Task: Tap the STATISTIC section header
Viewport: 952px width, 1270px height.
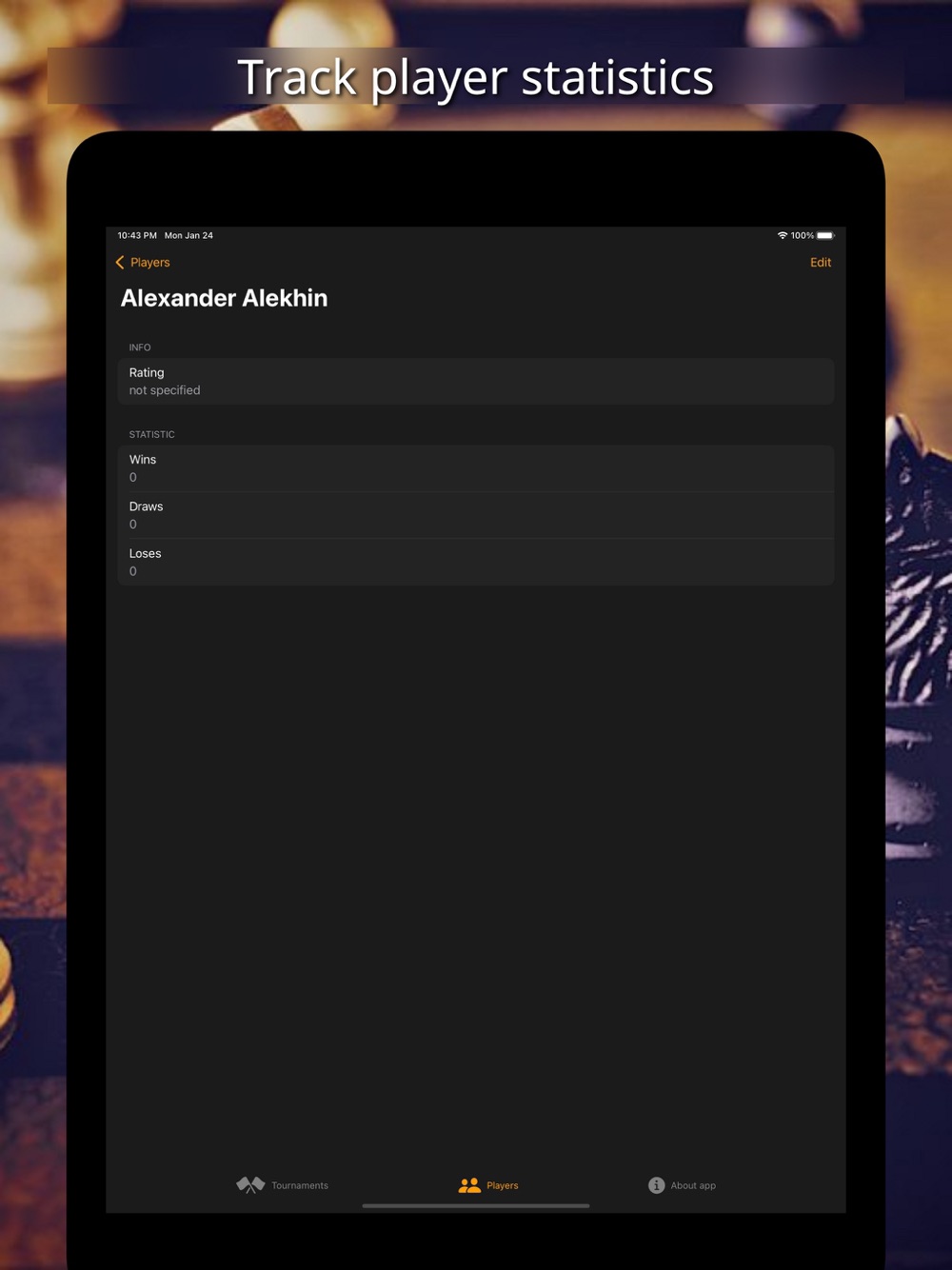Action: click(x=152, y=434)
